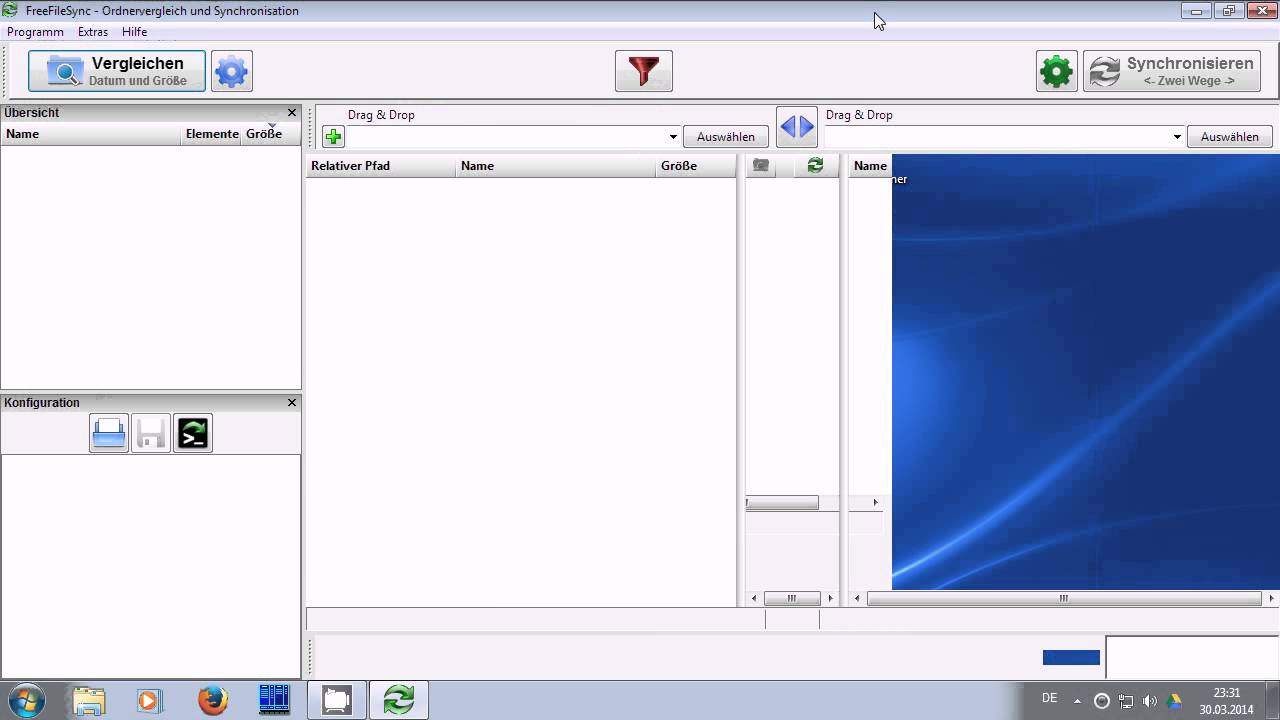Click left grid Name column header
This screenshot has width=1280, height=720.
556,166
